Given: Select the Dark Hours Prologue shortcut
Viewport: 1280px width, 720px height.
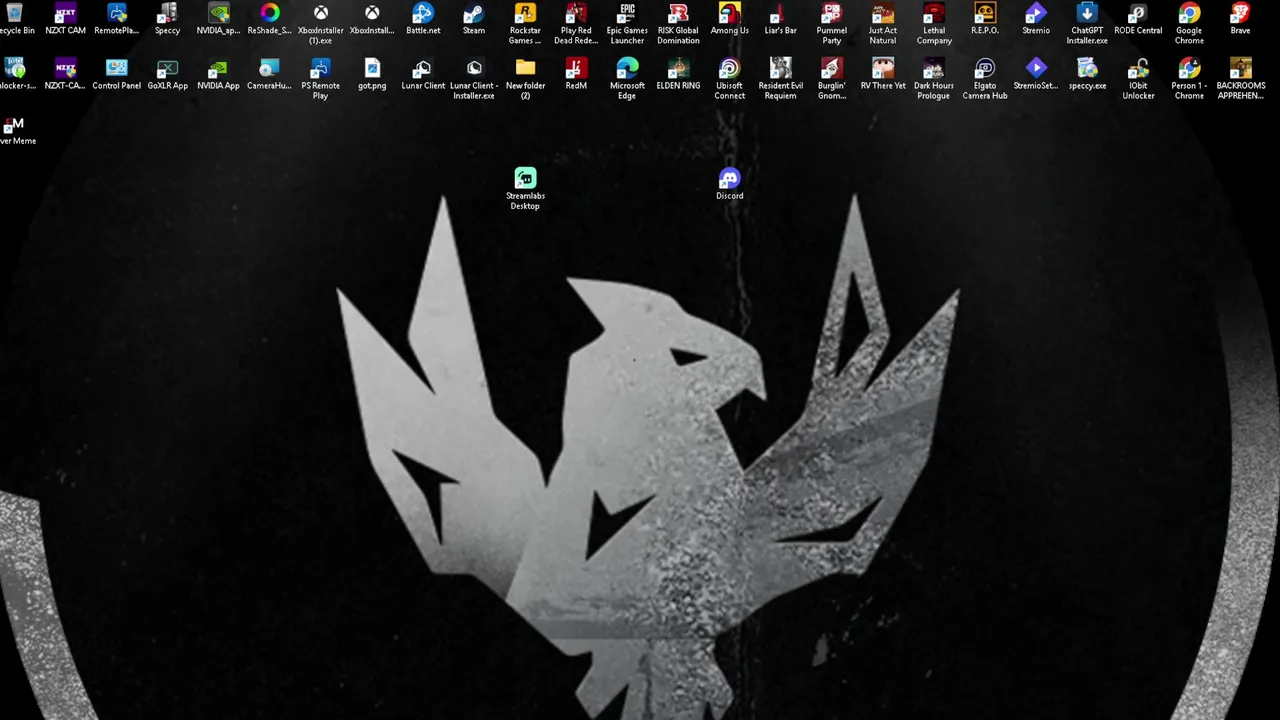Looking at the screenshot, I should 934,68.
